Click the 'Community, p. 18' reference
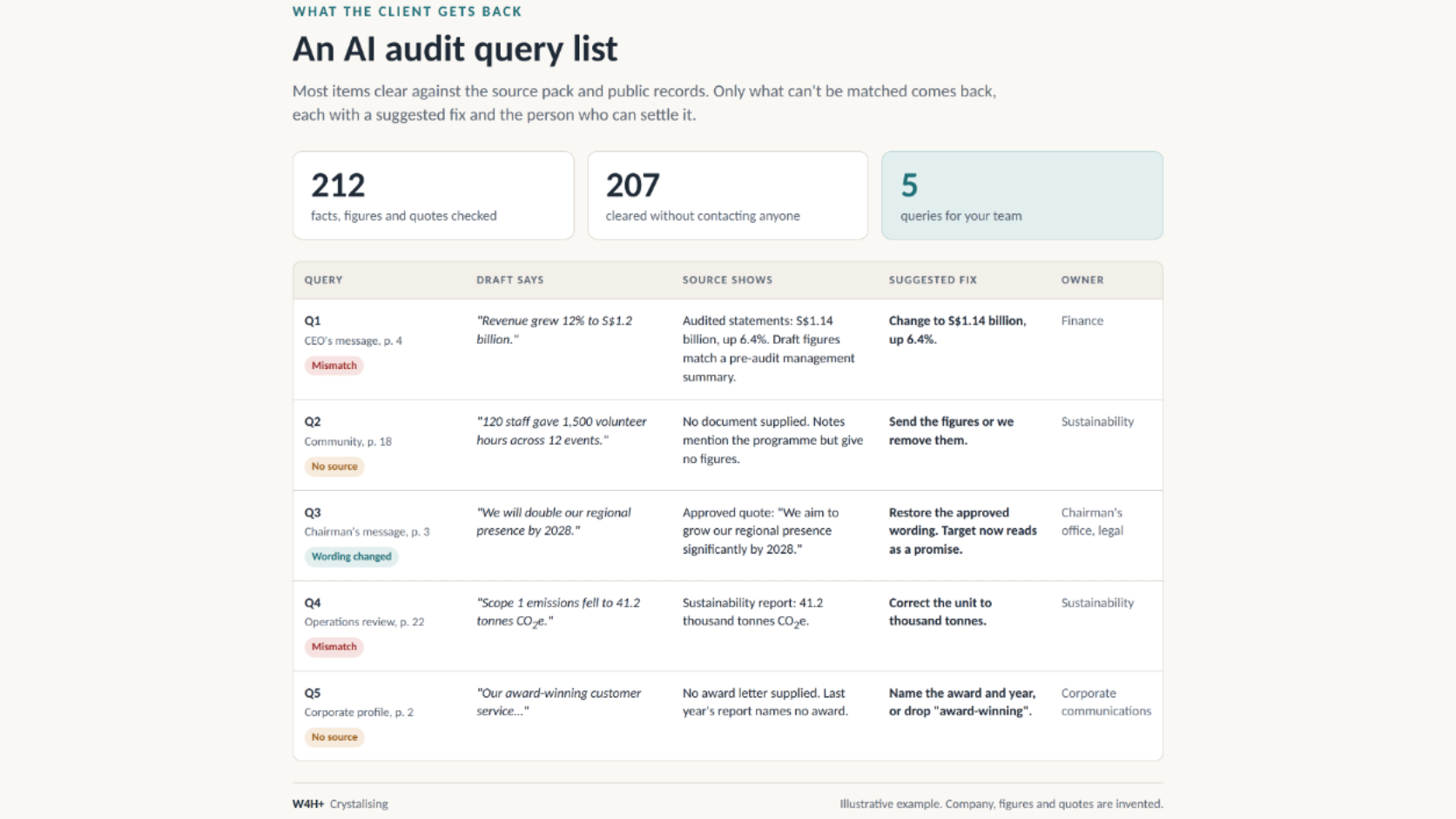This screenshot has width=1456, height=819. [347, 441]
